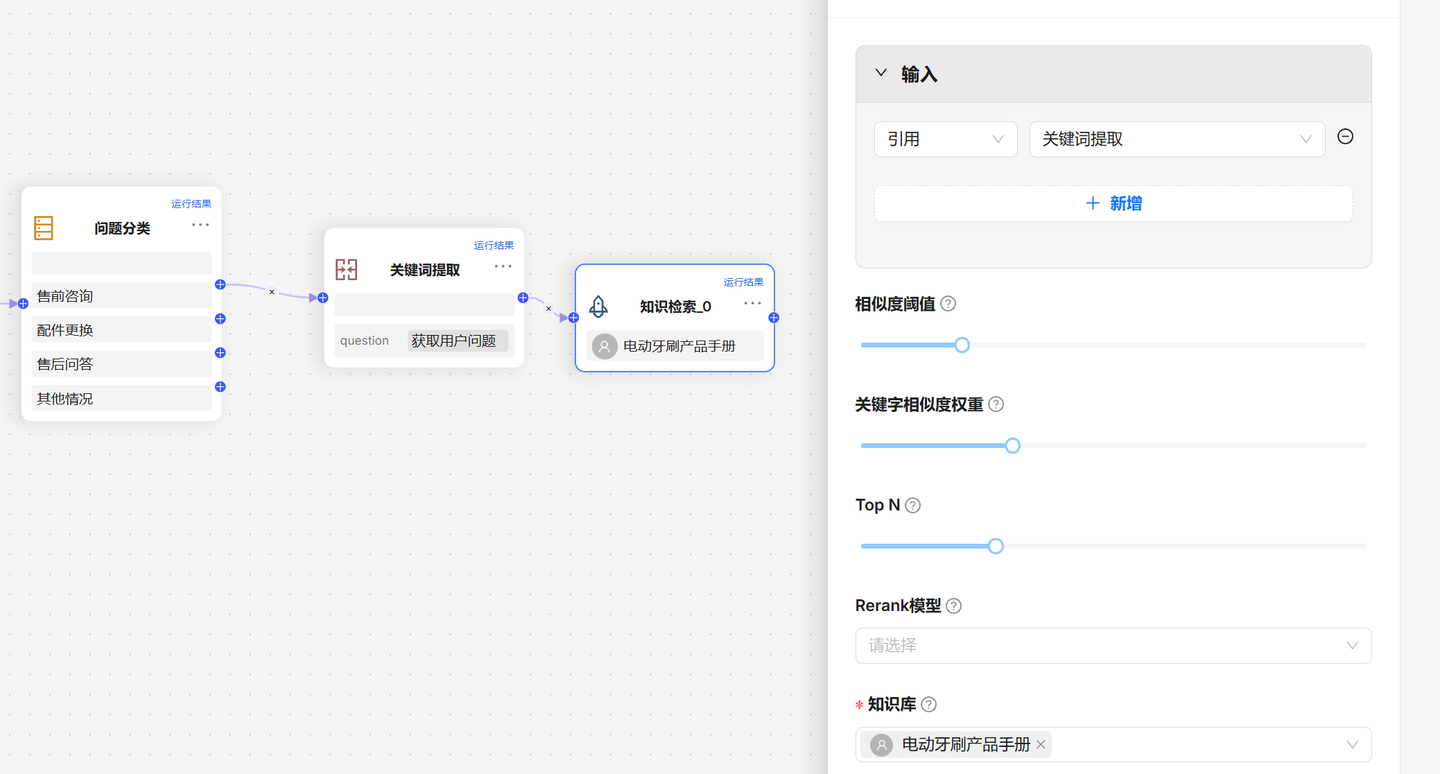This screenshot has width=1440, height=774.
Task: Open 运行结果 on the 知识检索_0 node
Action: (x=744, y=281)
